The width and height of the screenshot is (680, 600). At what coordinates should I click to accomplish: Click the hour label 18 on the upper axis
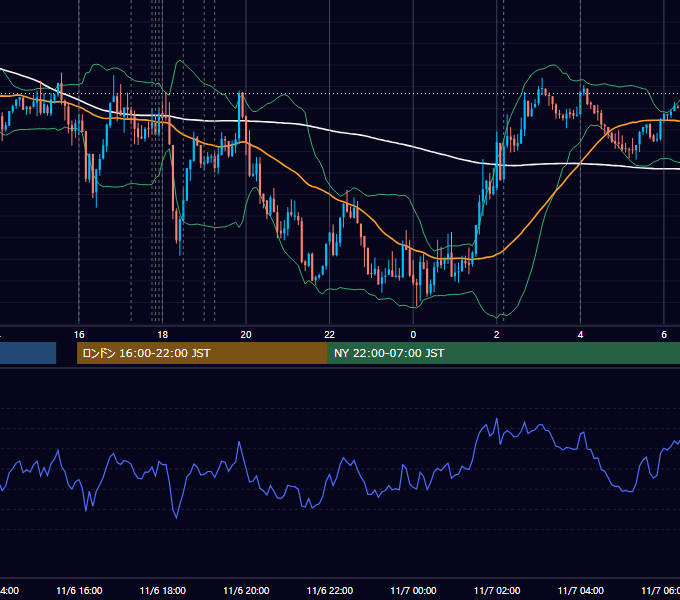(x=162, y=335)
